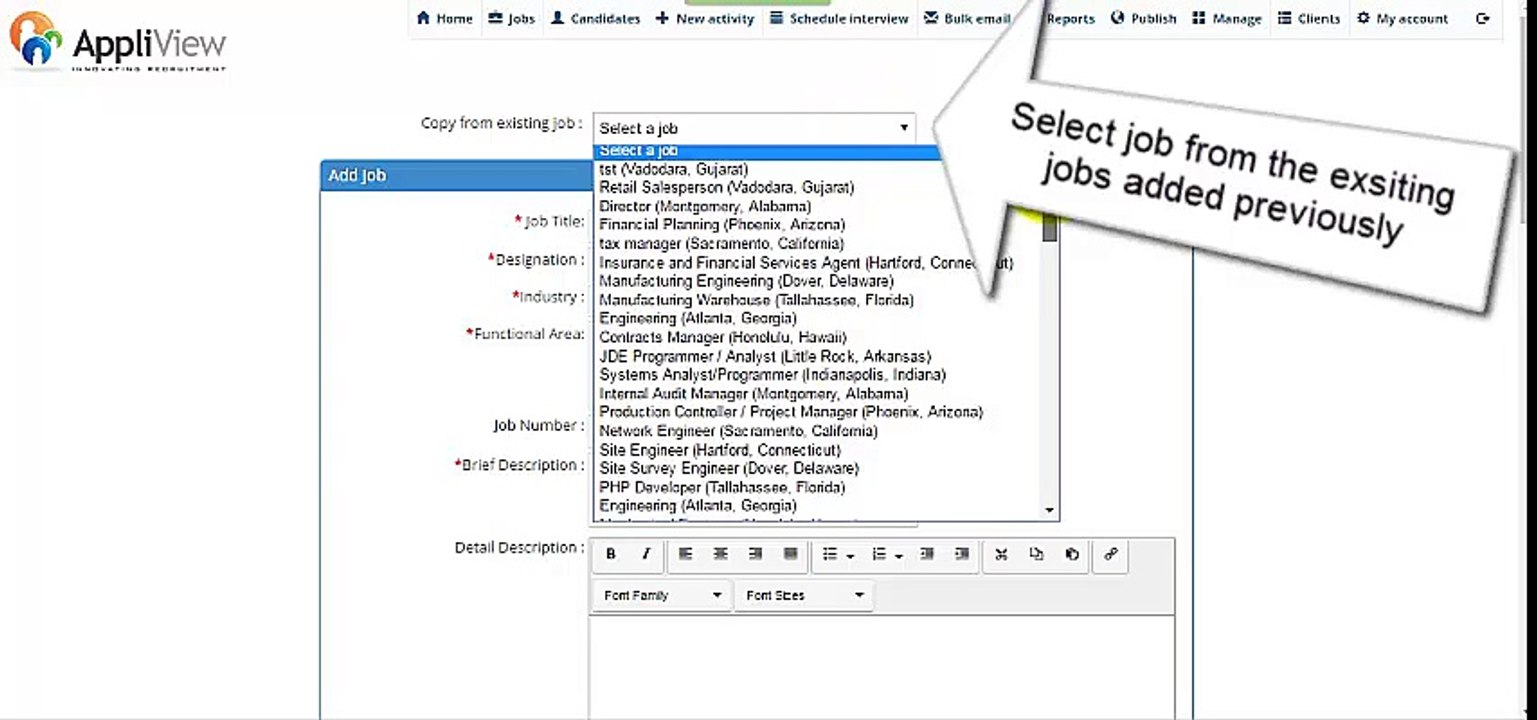Insert a numbered list
Viewport: 1537px width, 720px height.
click(879, 554)
